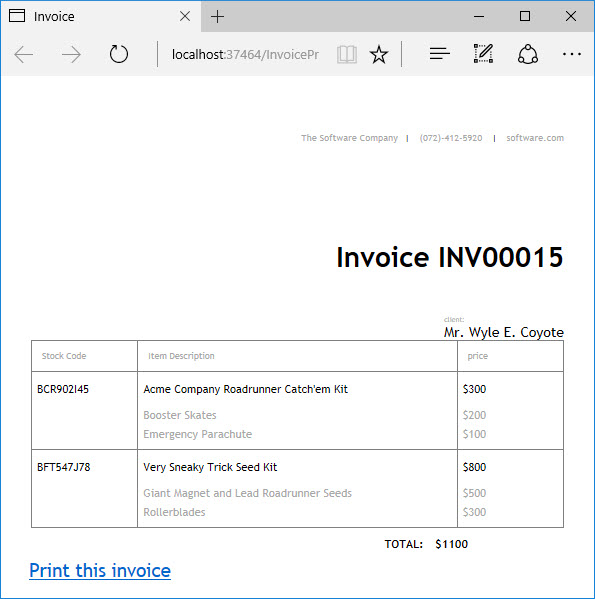Viewport: 595px width, 599px height.
Task: Click client name Mr. Wyle E. Coyote
Action: (x=503, y=332)
